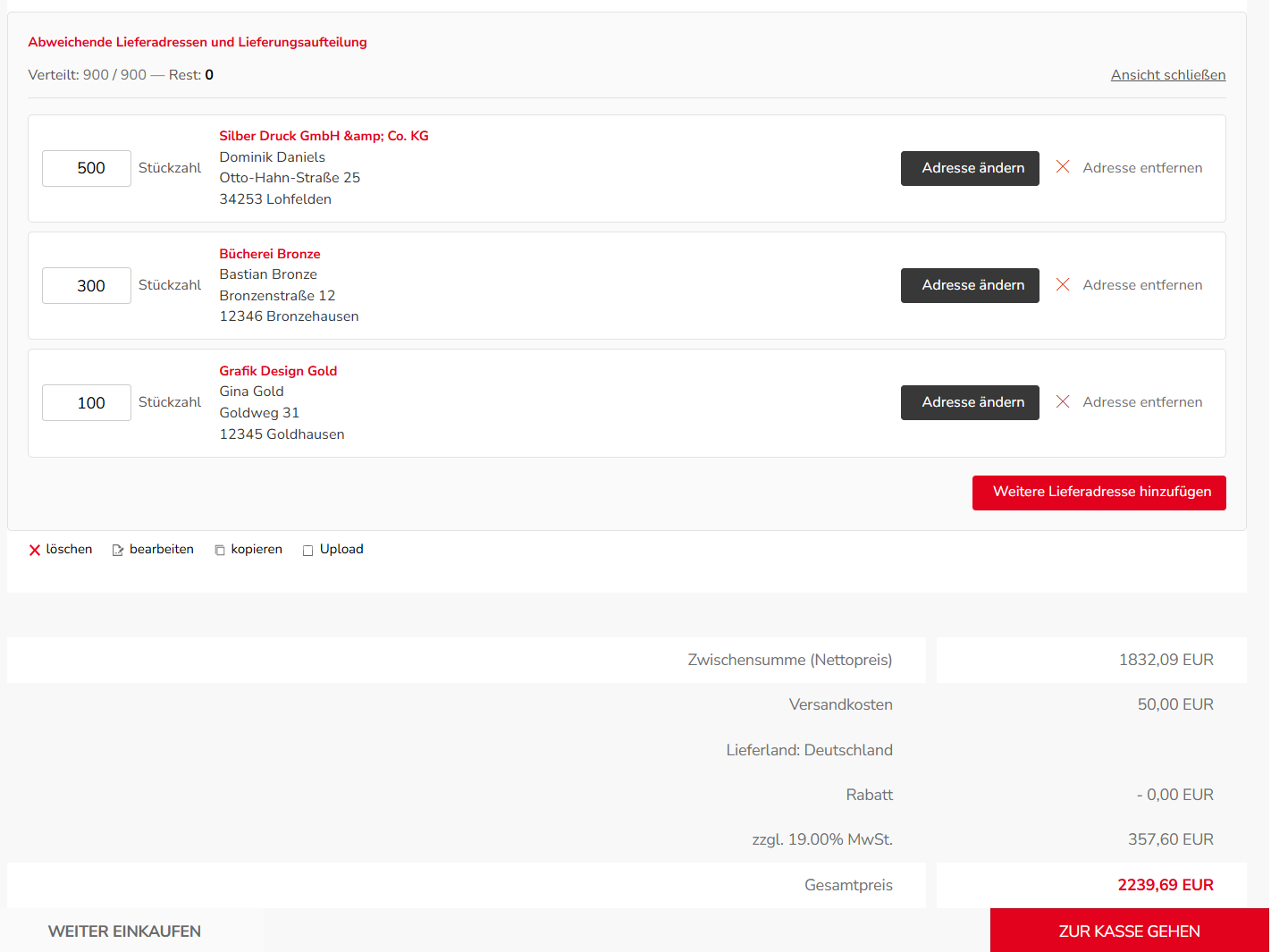Close view via Ansicht schließen link
This screenshot has height=952, width=1271.
[1168, 75]
